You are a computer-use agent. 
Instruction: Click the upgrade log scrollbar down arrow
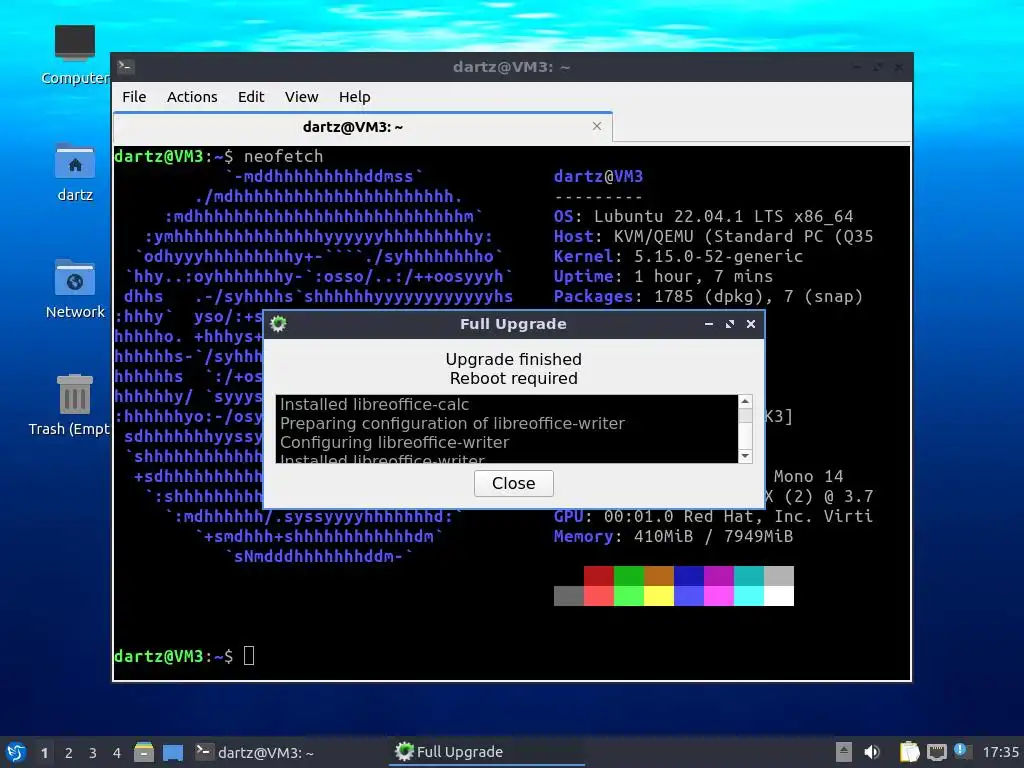pos(745,456)
